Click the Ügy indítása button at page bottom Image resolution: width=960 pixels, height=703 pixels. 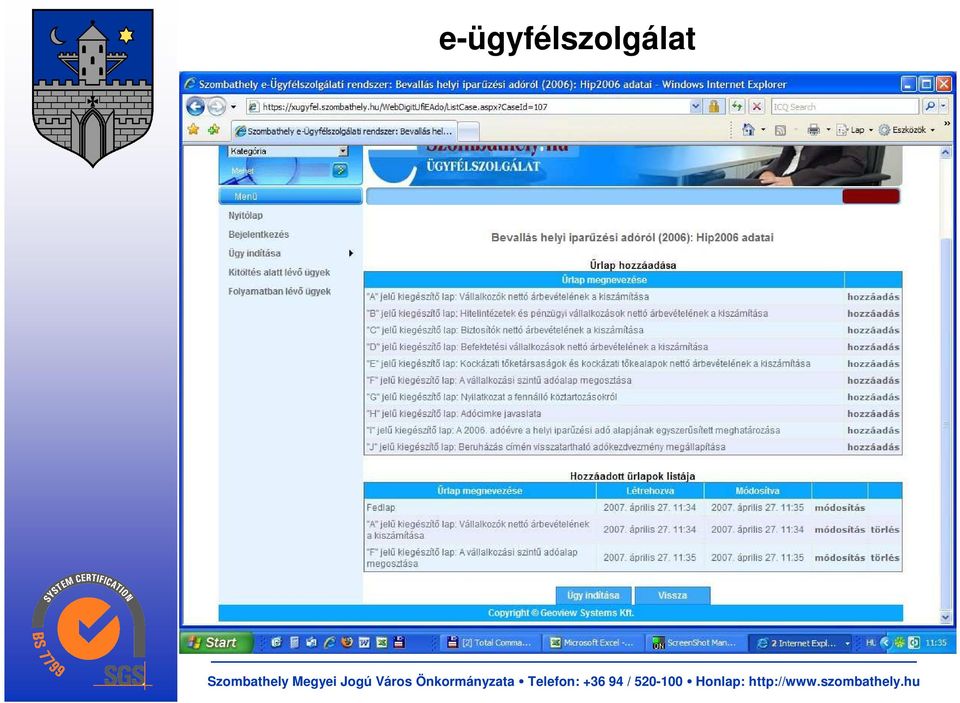(593, 595)
